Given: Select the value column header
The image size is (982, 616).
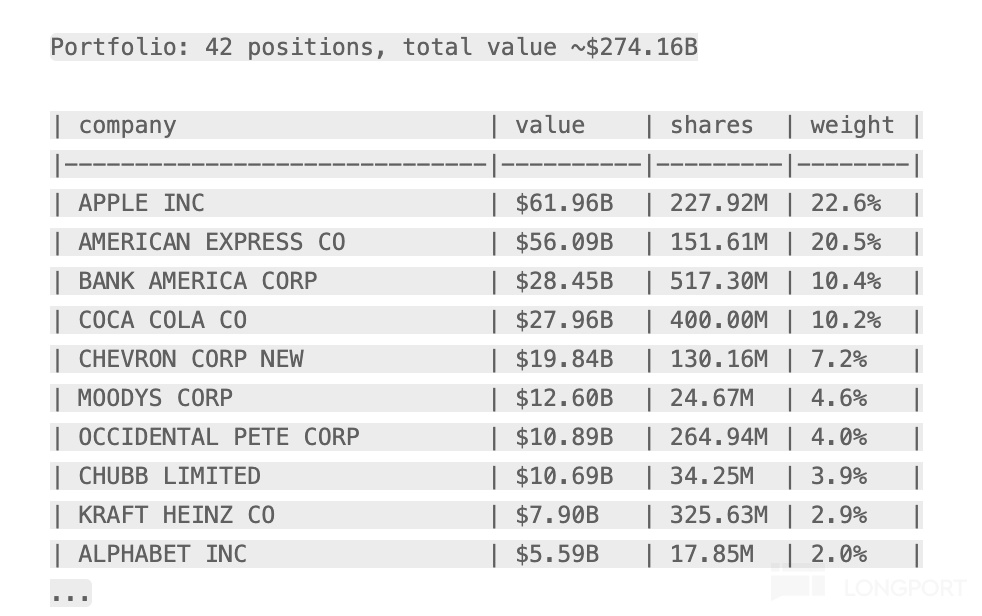Looking at the screenshot, I should 550,125.
